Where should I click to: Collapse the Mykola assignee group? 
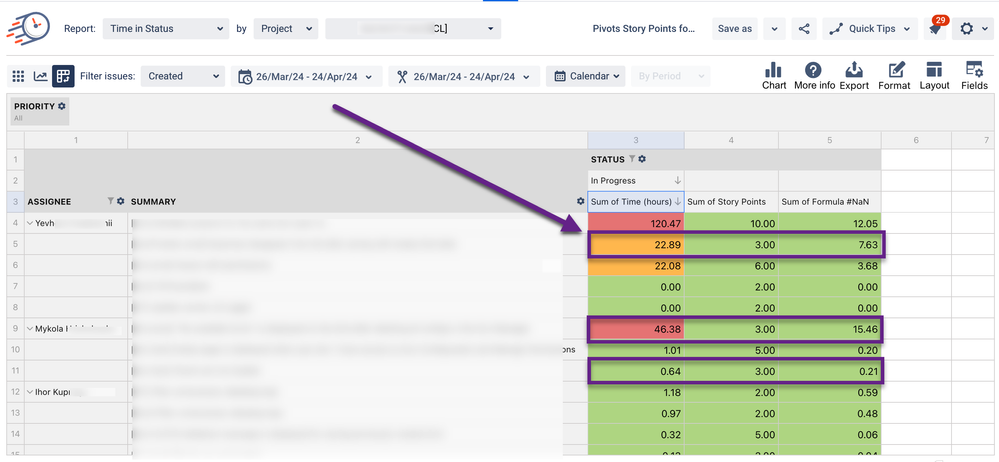(x=30, y=329)
